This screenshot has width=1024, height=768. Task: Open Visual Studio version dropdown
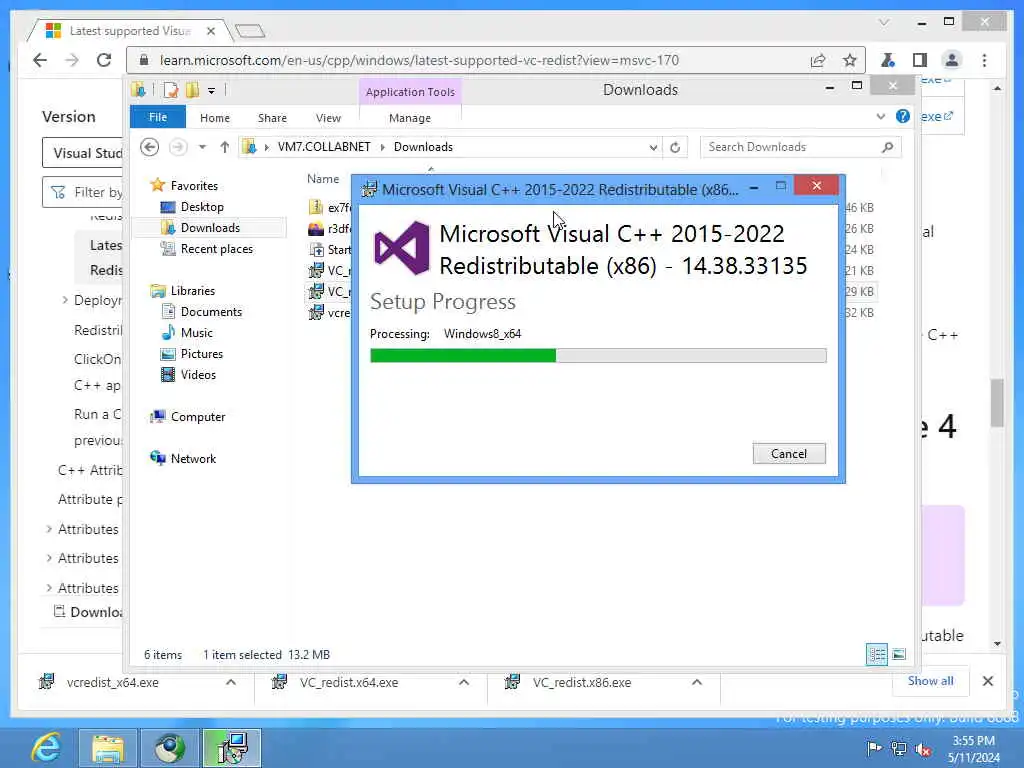coord(82,153)
